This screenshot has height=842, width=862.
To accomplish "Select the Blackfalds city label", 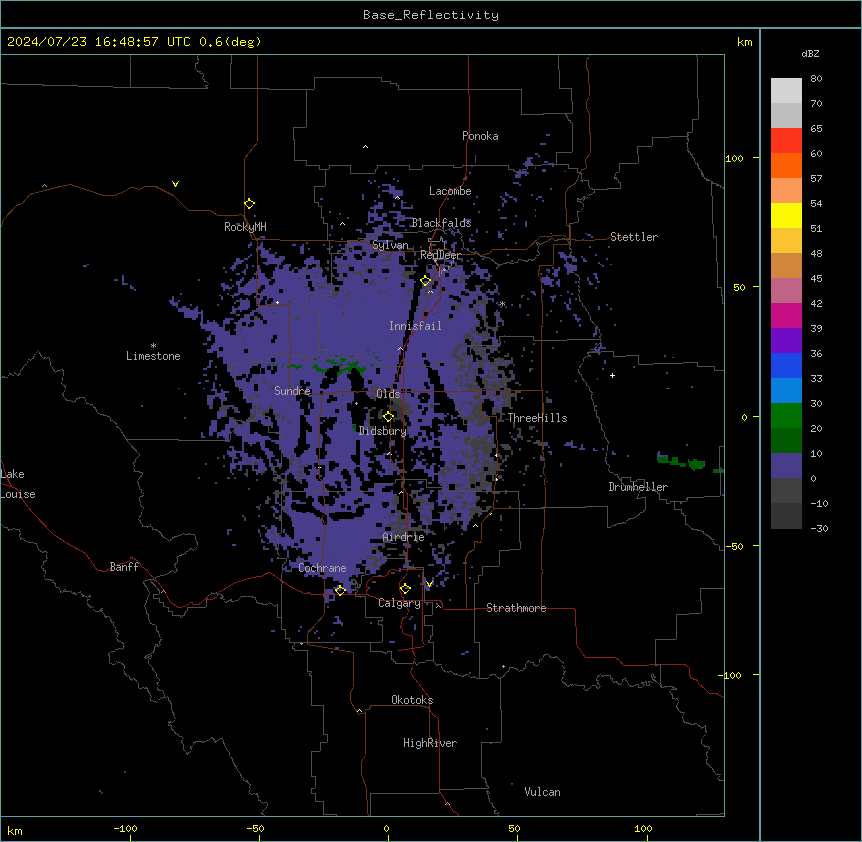I will click(441, 223).
